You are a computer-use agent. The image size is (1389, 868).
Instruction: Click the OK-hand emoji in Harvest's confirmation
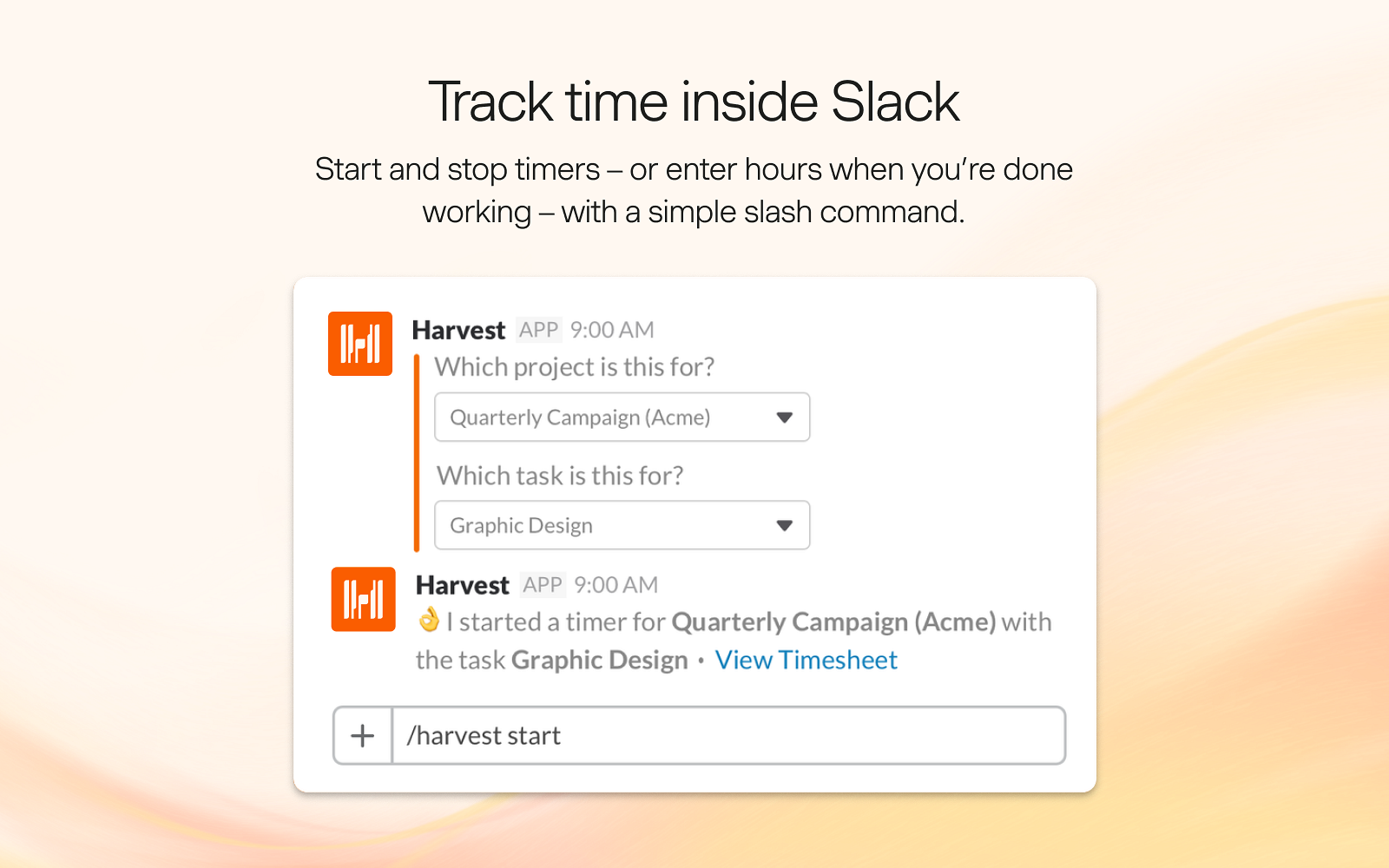pyautogui.click(x=431, y=621)
